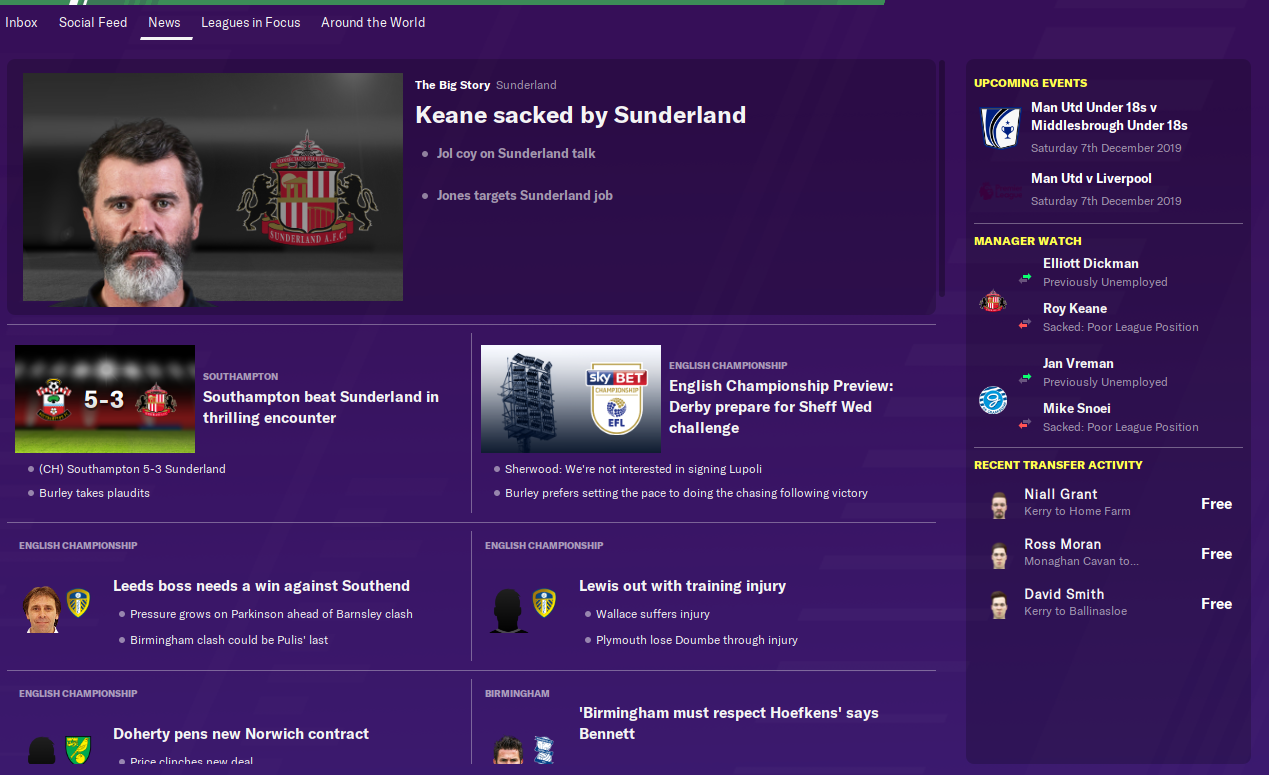Viewport: 1269px width, 775px height.
Task: Click the Elliott Dickman manager name
Action: coord(1091,264)
